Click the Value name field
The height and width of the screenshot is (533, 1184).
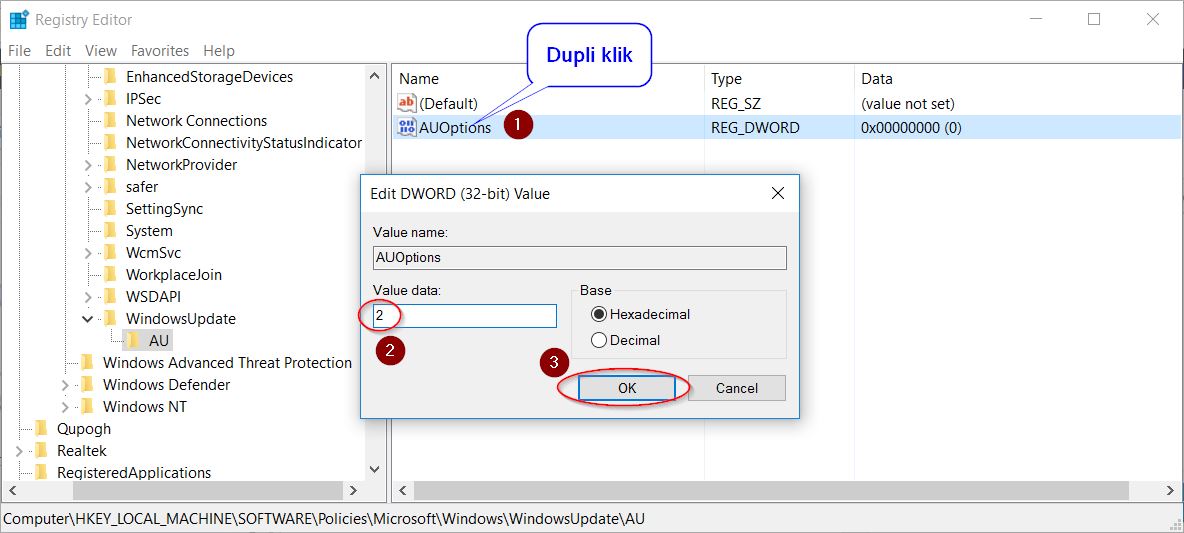[580, 257]
